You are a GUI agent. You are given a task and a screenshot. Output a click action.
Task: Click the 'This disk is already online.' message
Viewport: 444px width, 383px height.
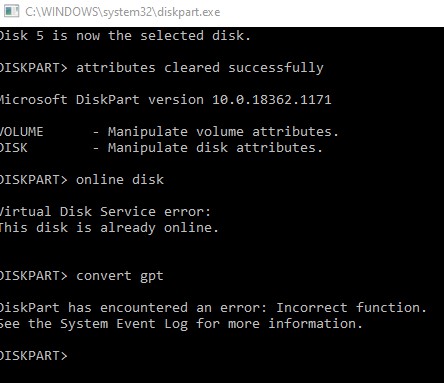pyautogui.click(x=109, y=228)
